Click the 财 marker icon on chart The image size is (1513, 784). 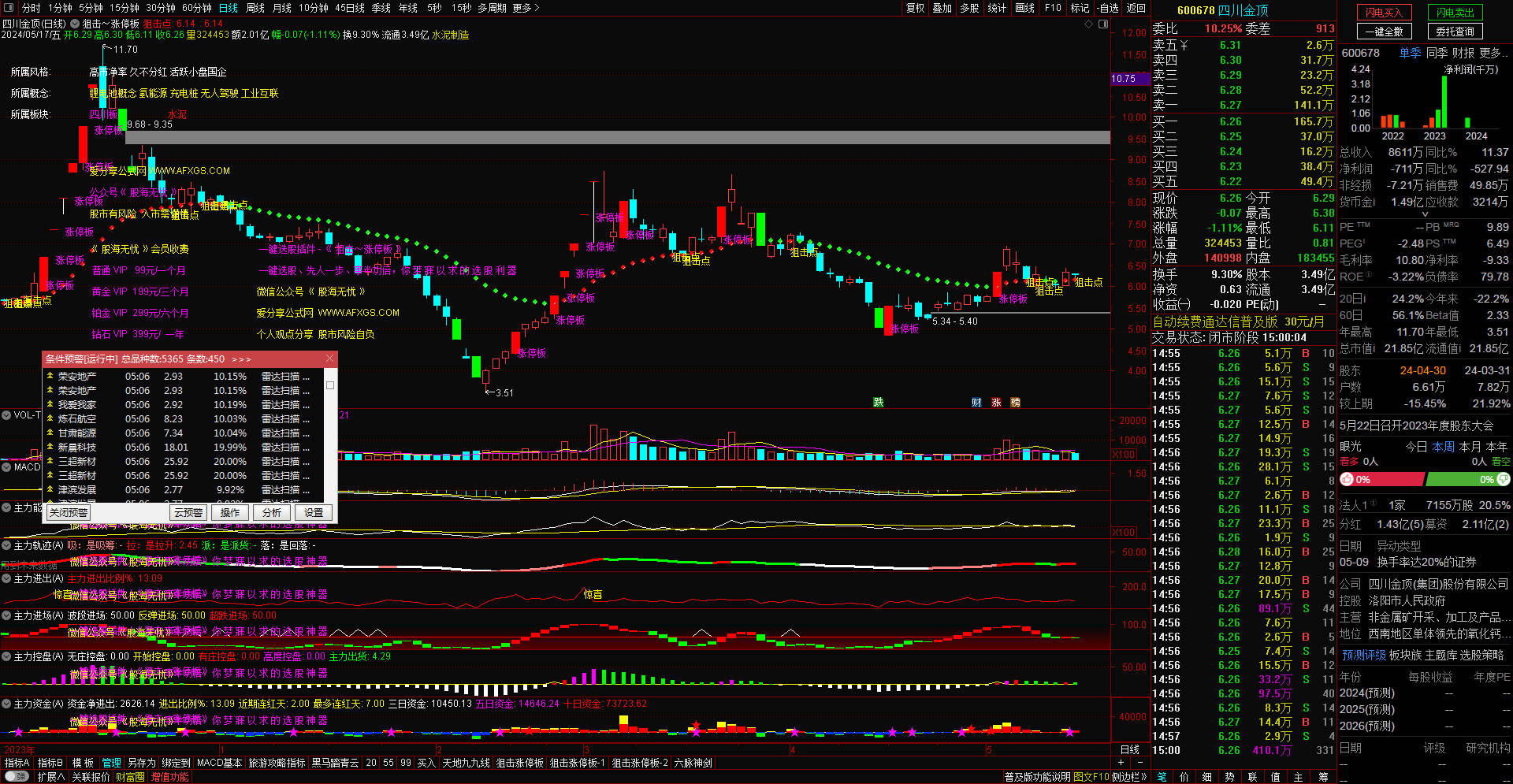coord(976,403)
